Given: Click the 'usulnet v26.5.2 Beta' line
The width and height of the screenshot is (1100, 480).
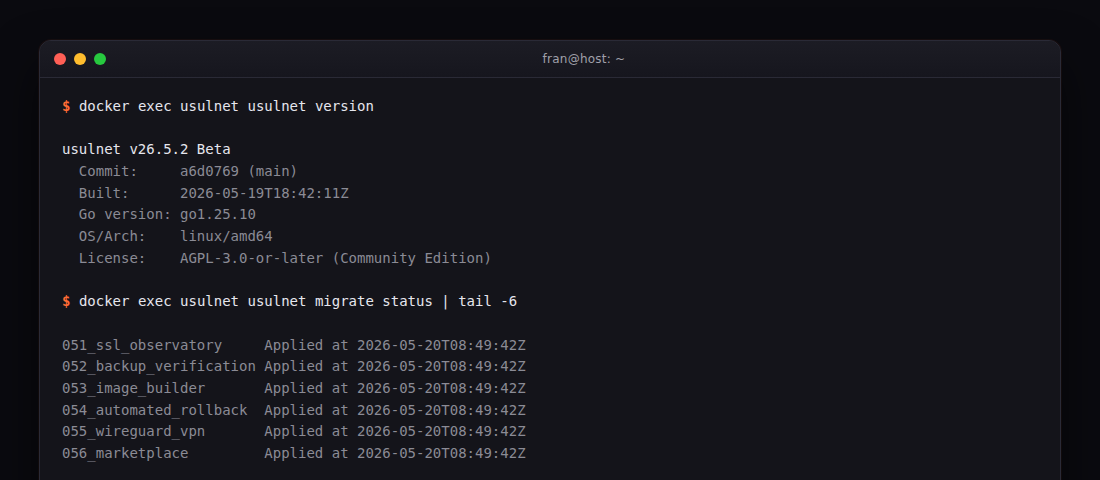Looking at the screenshot, I should (x=146, y=149).
